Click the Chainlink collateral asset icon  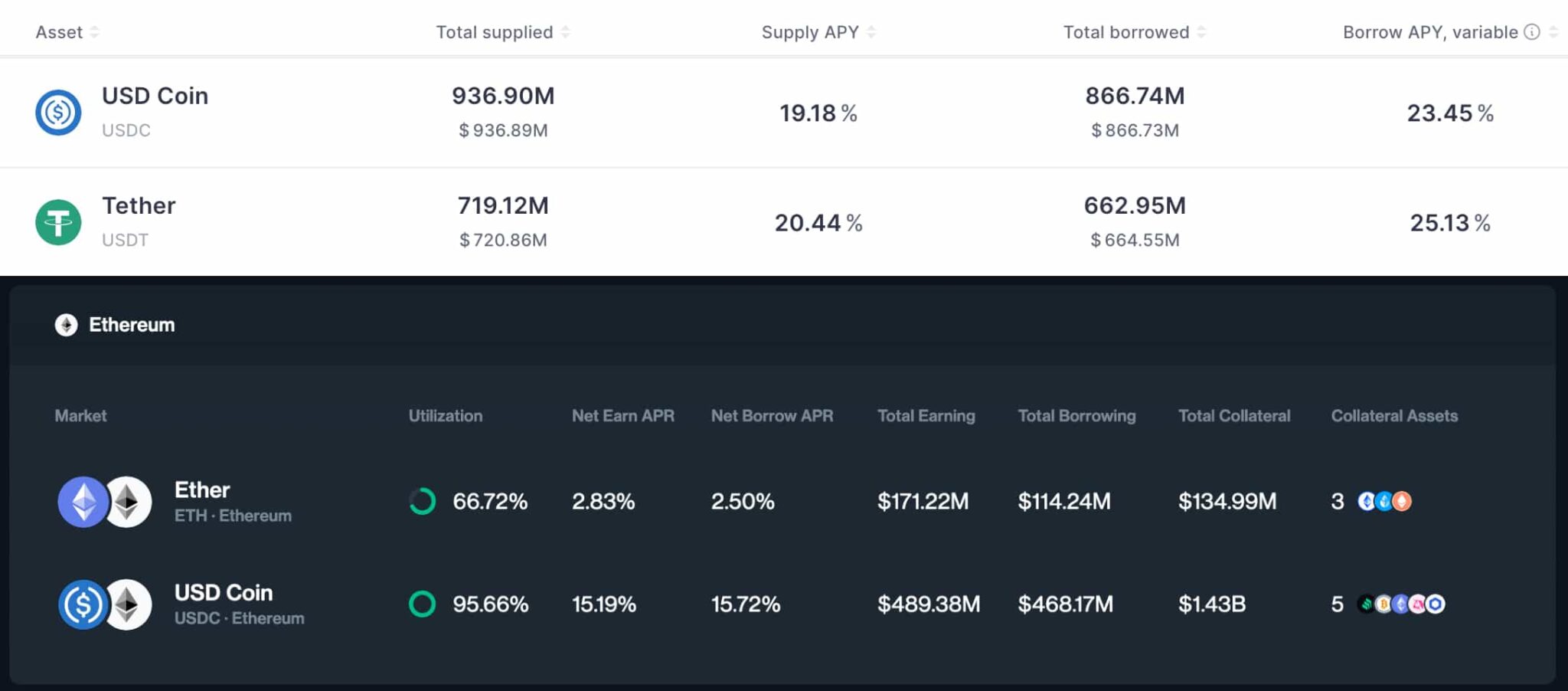tap(1435, 604)
